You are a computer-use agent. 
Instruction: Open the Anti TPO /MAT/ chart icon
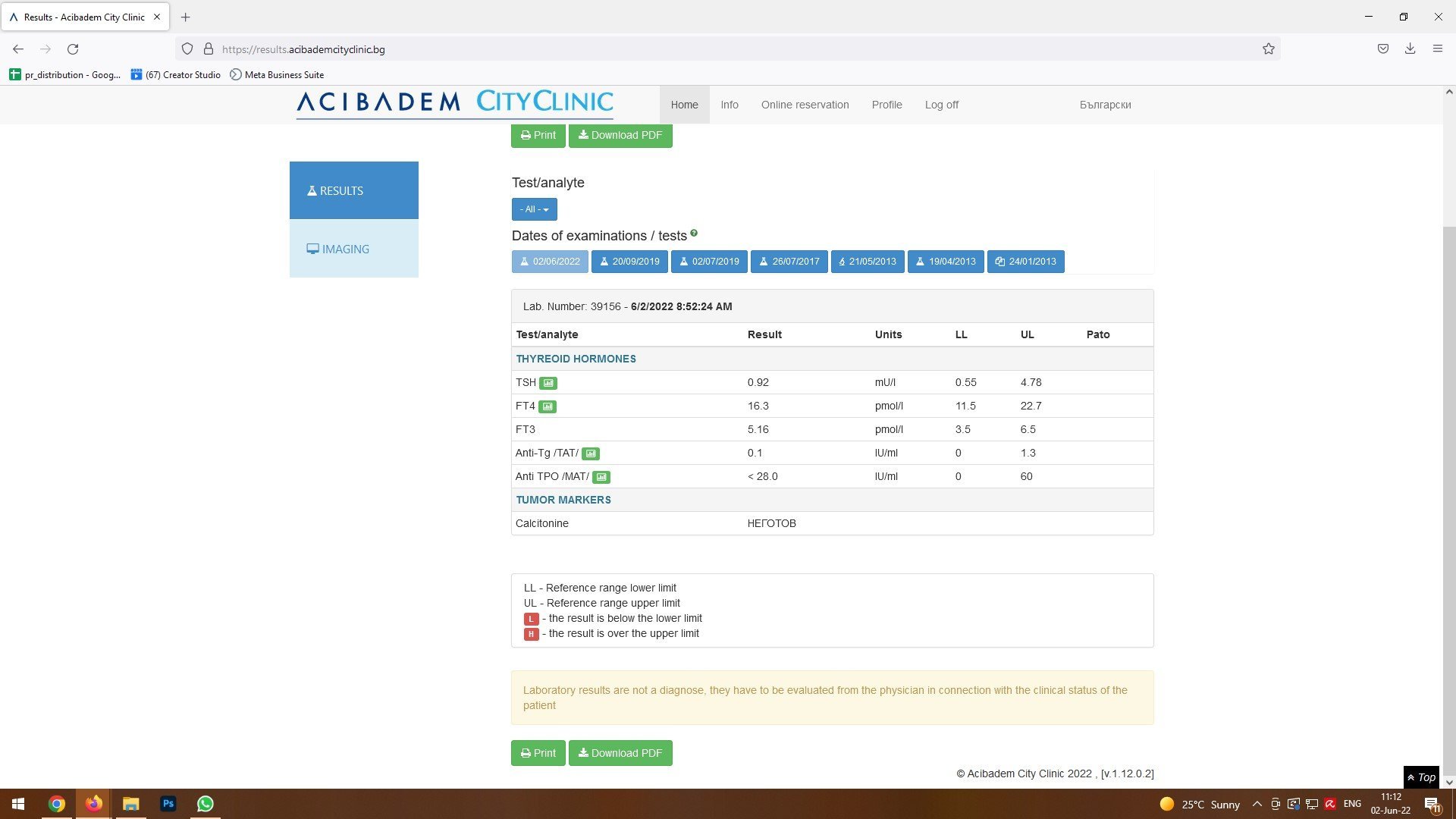[601, 477]
